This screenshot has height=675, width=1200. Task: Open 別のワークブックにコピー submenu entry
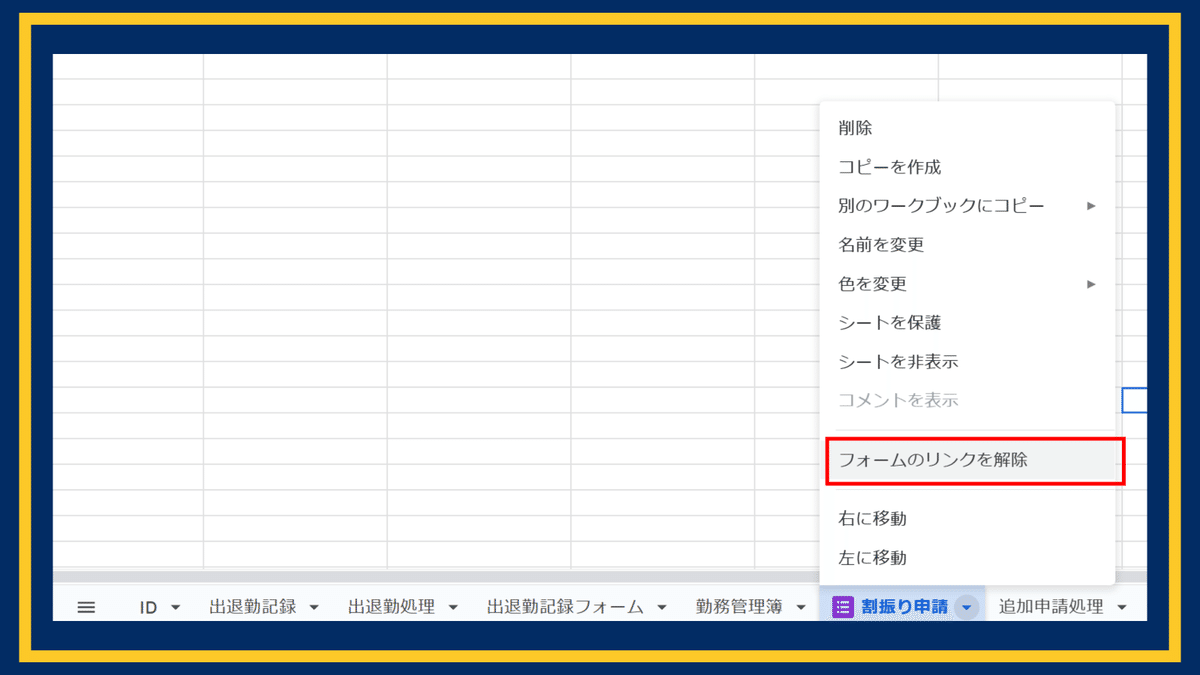click(x=967, y=206)
